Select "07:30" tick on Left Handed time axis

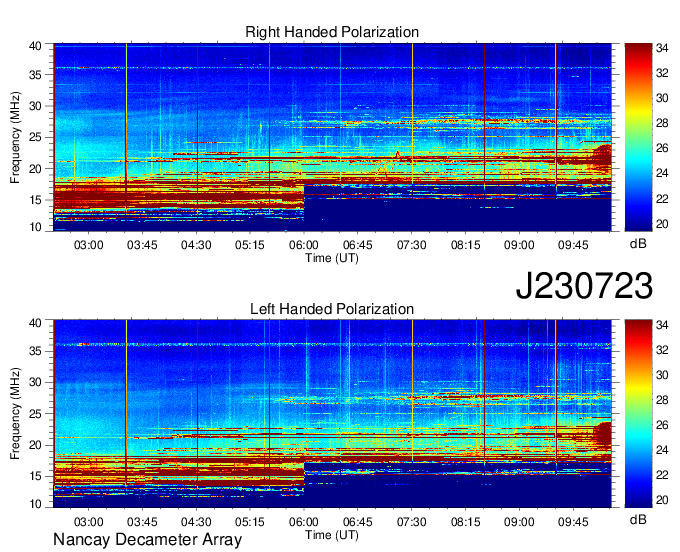pos(412,522)
